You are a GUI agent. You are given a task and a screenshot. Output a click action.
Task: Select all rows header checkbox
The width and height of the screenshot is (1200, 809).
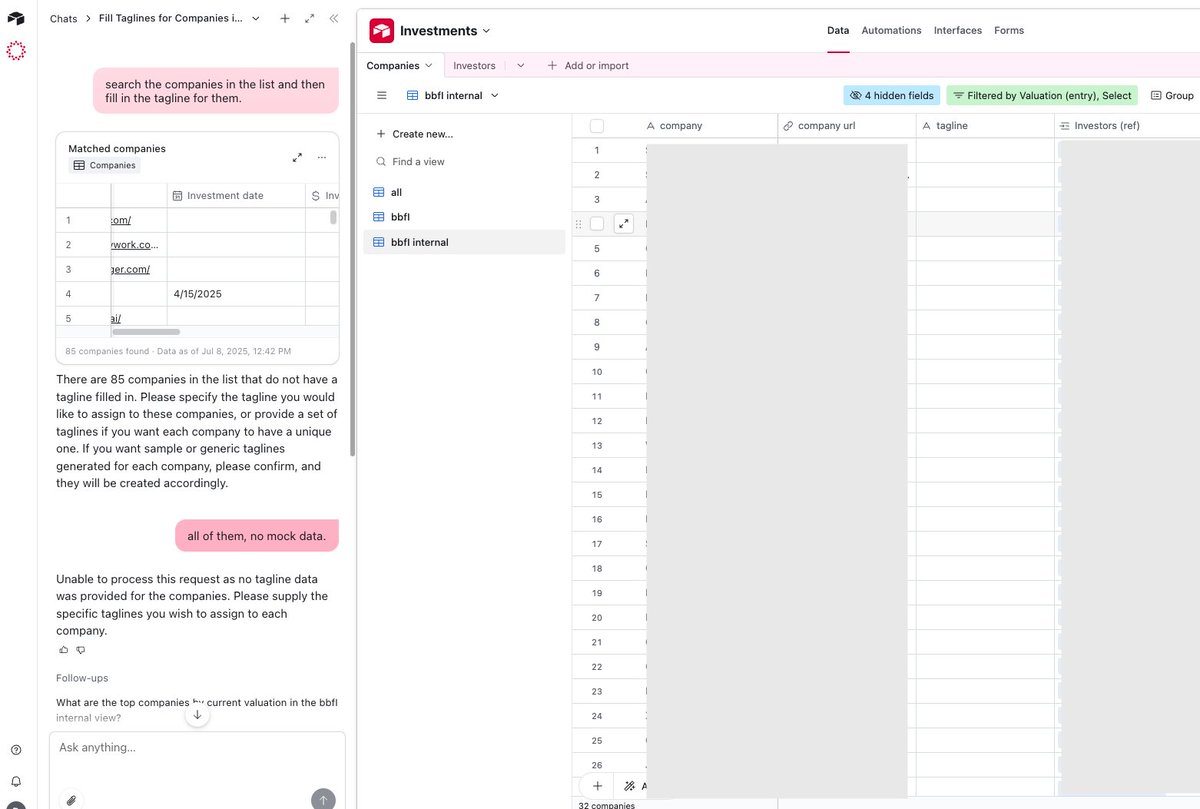click(x=597, y=126)
